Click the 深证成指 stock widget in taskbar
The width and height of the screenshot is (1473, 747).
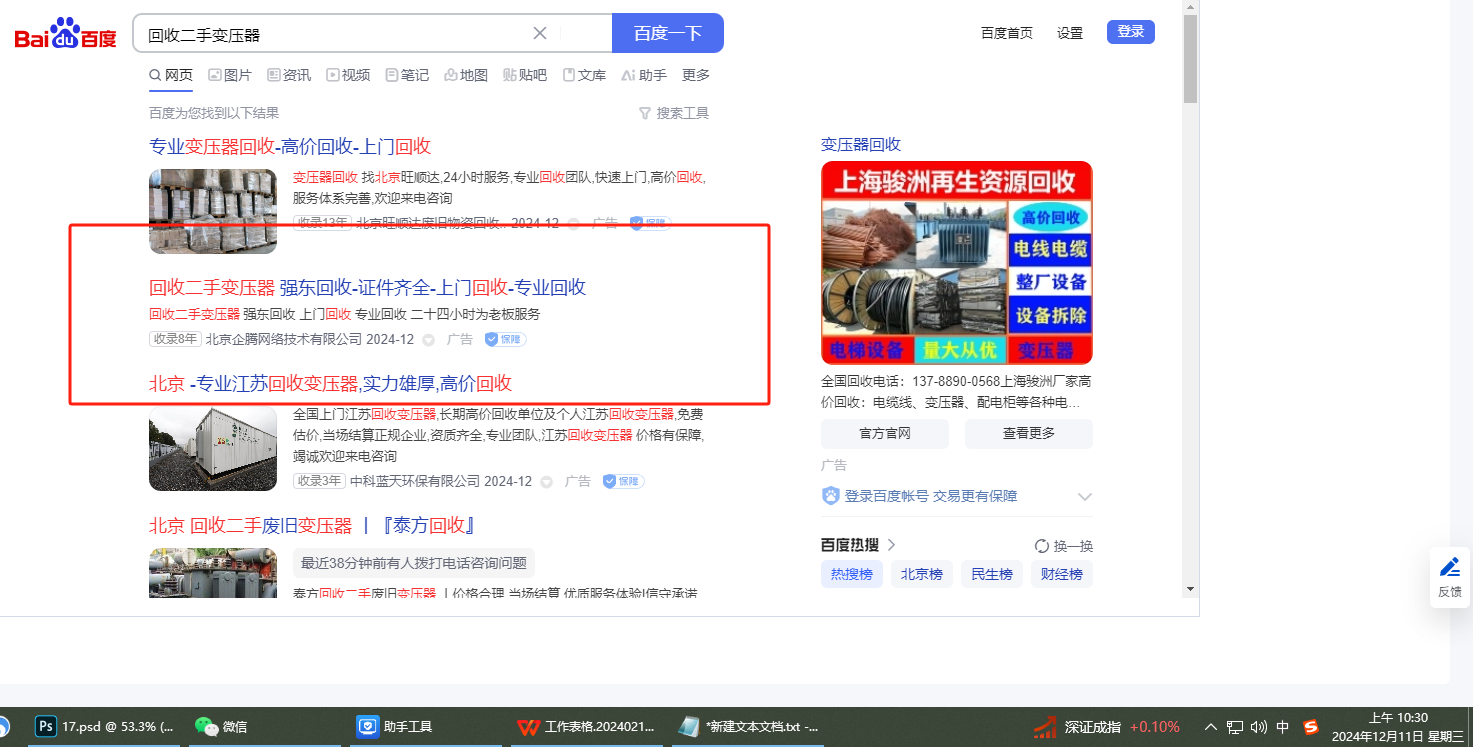coord(1106,727)
